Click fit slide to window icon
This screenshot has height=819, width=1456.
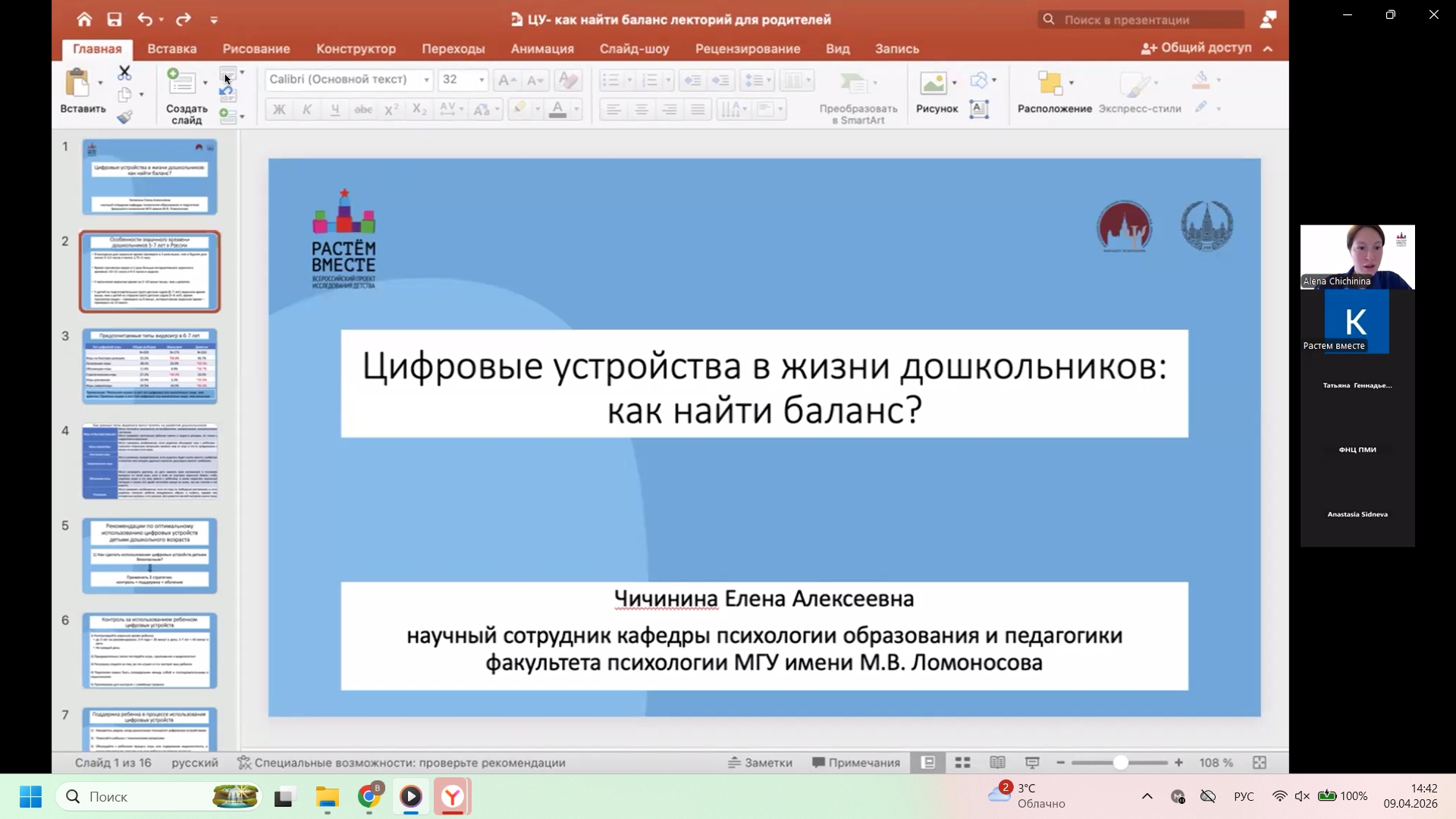coord(1260,763)
